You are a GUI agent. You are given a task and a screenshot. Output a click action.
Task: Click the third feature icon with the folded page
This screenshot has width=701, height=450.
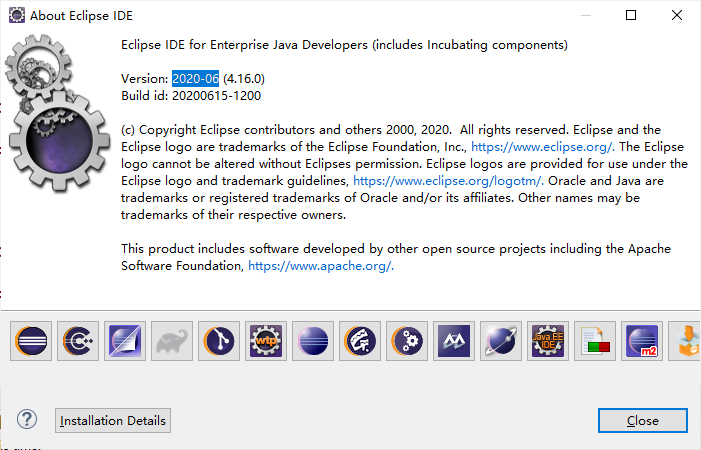(125, 341)
